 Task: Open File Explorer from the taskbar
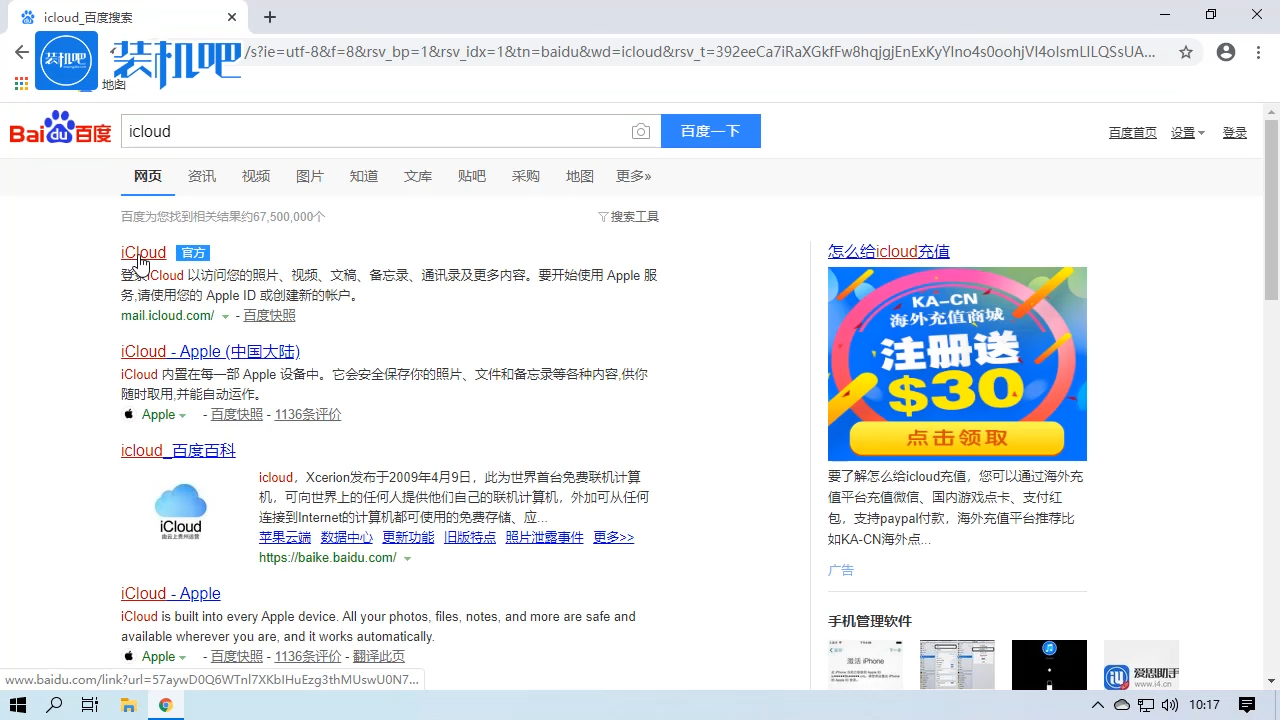click(x=128, y=705)
